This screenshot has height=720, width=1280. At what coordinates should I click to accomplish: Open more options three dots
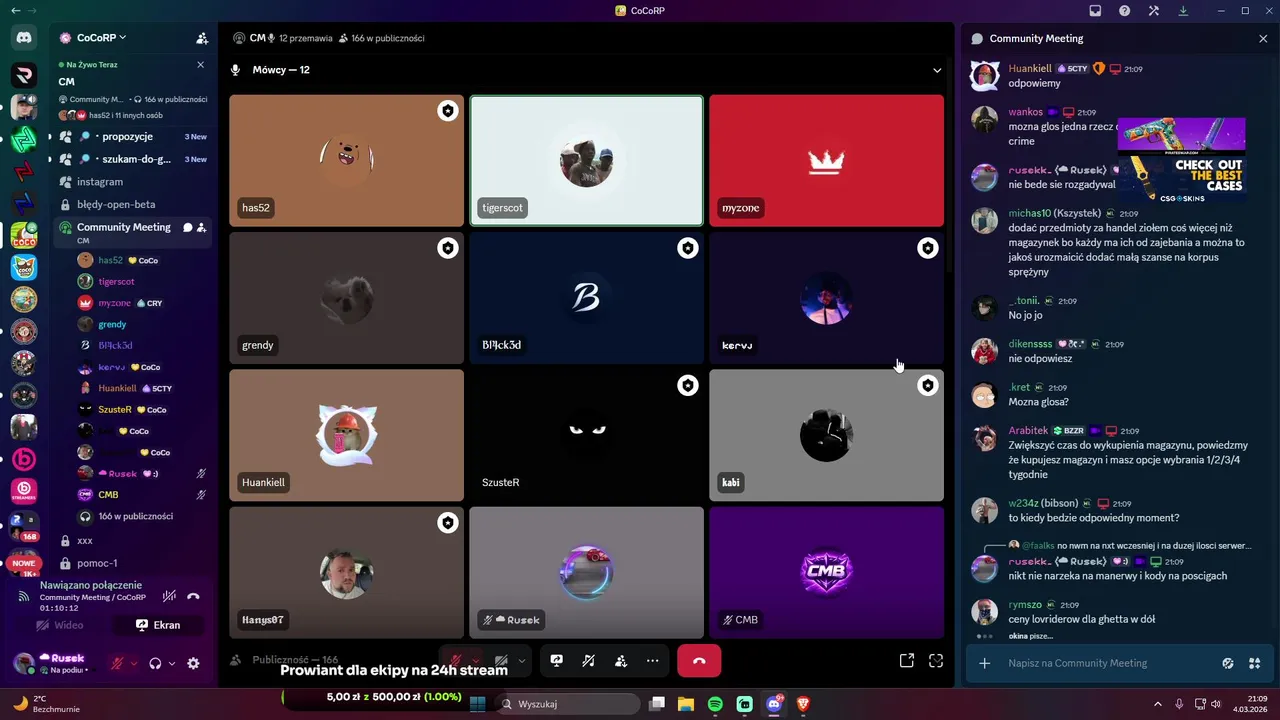(x=653, y=661)
